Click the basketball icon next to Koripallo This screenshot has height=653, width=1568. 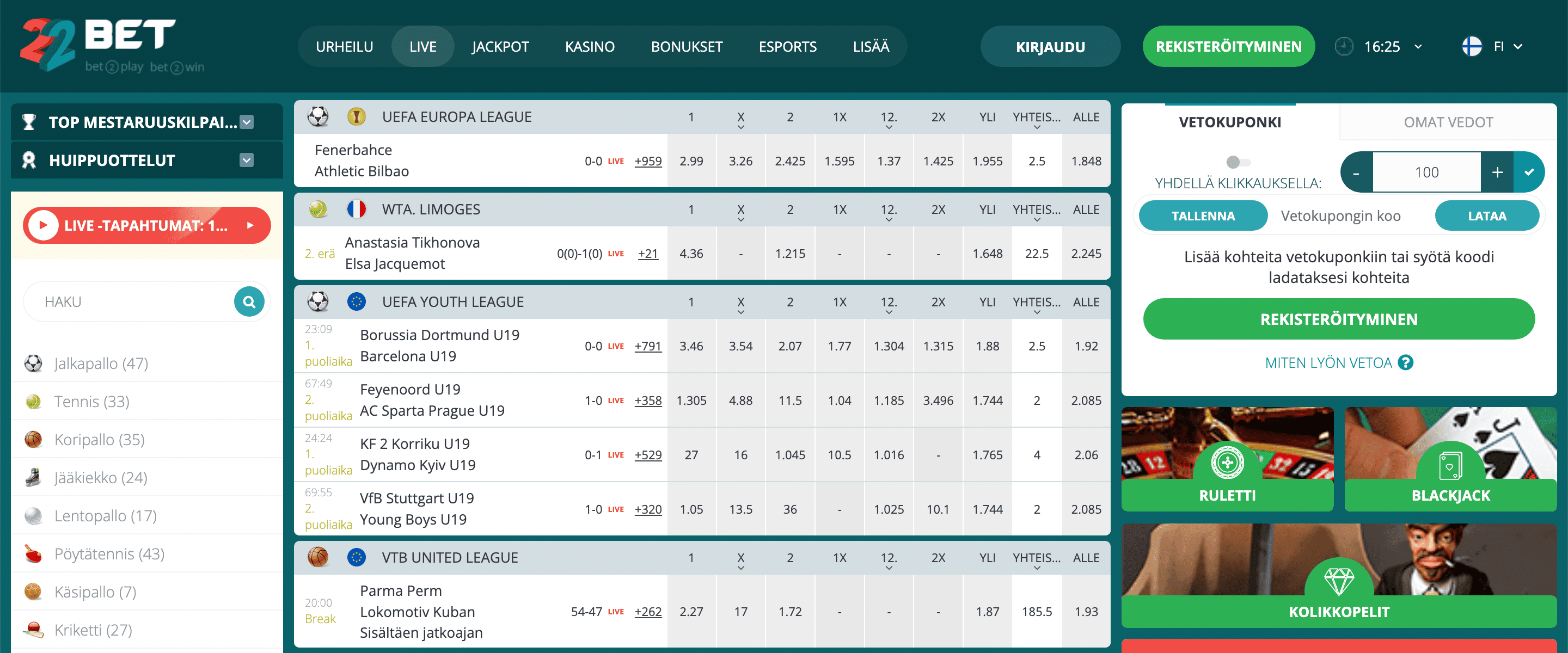33,439
